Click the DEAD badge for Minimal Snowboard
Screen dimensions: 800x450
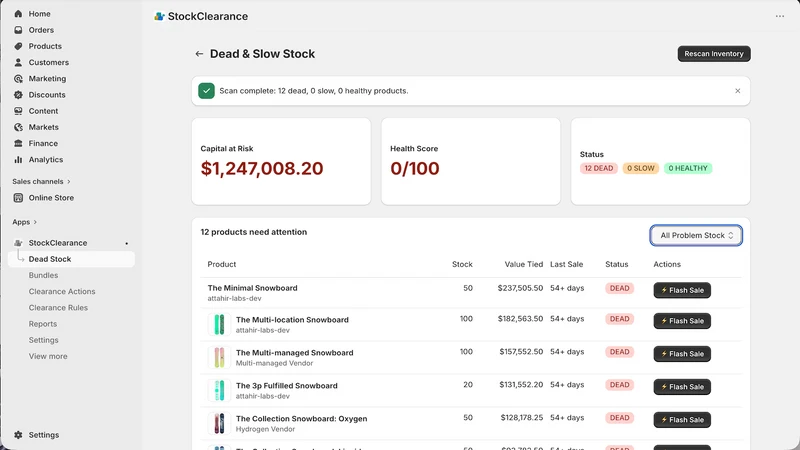coord(619,288)
